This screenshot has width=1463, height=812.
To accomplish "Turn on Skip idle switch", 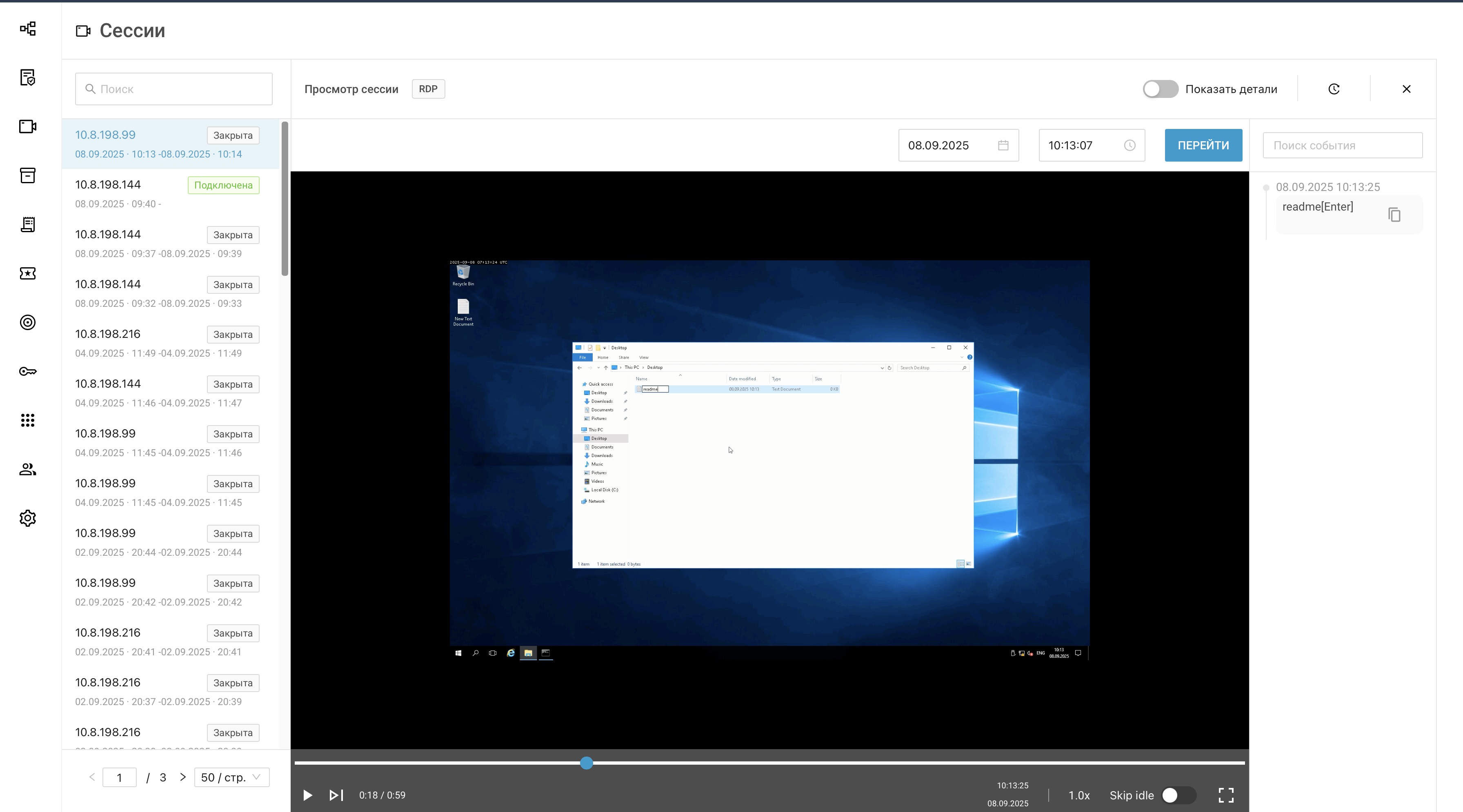I will [1178, 795].
